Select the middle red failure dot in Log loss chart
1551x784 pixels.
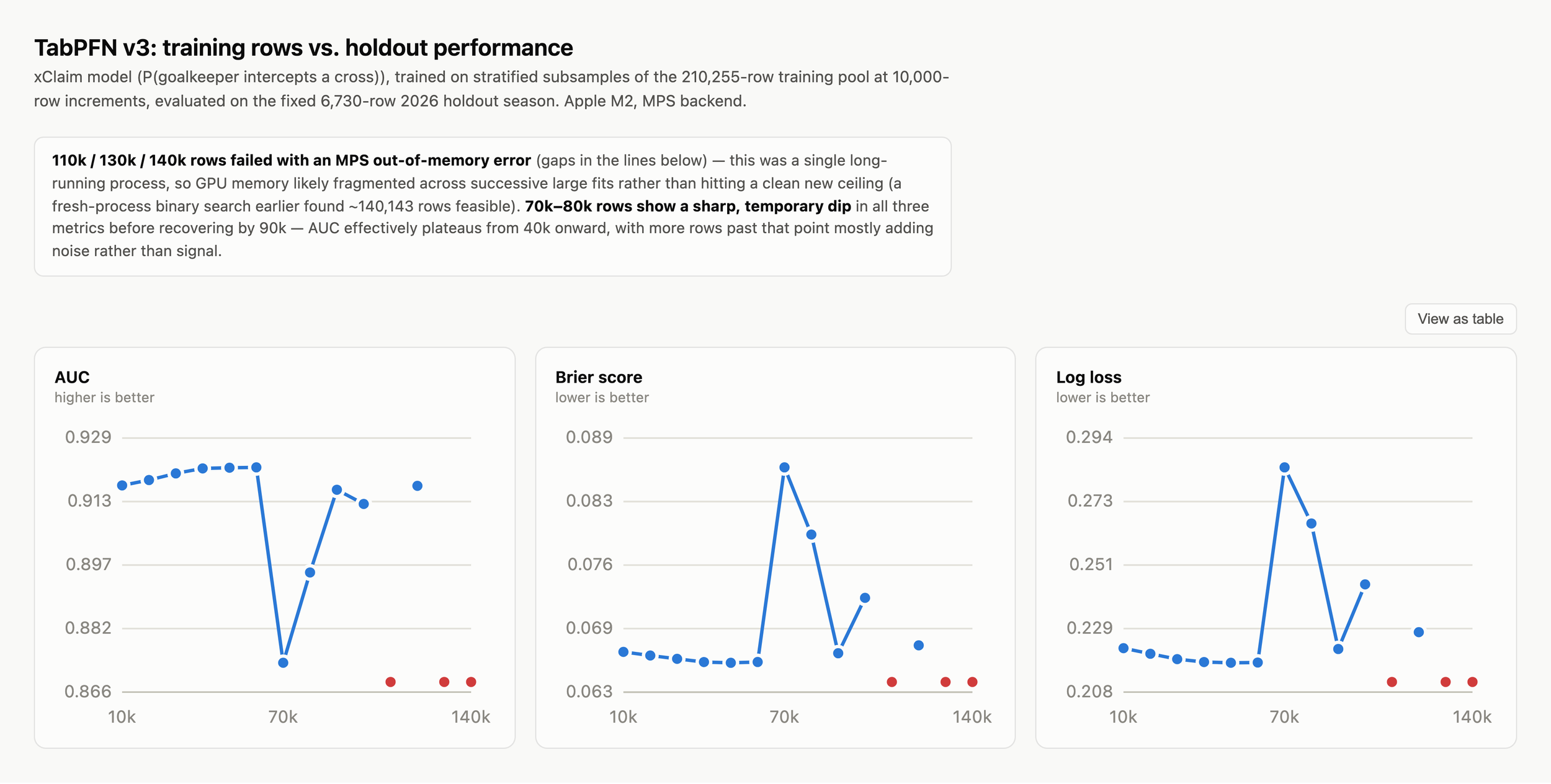1446,682
